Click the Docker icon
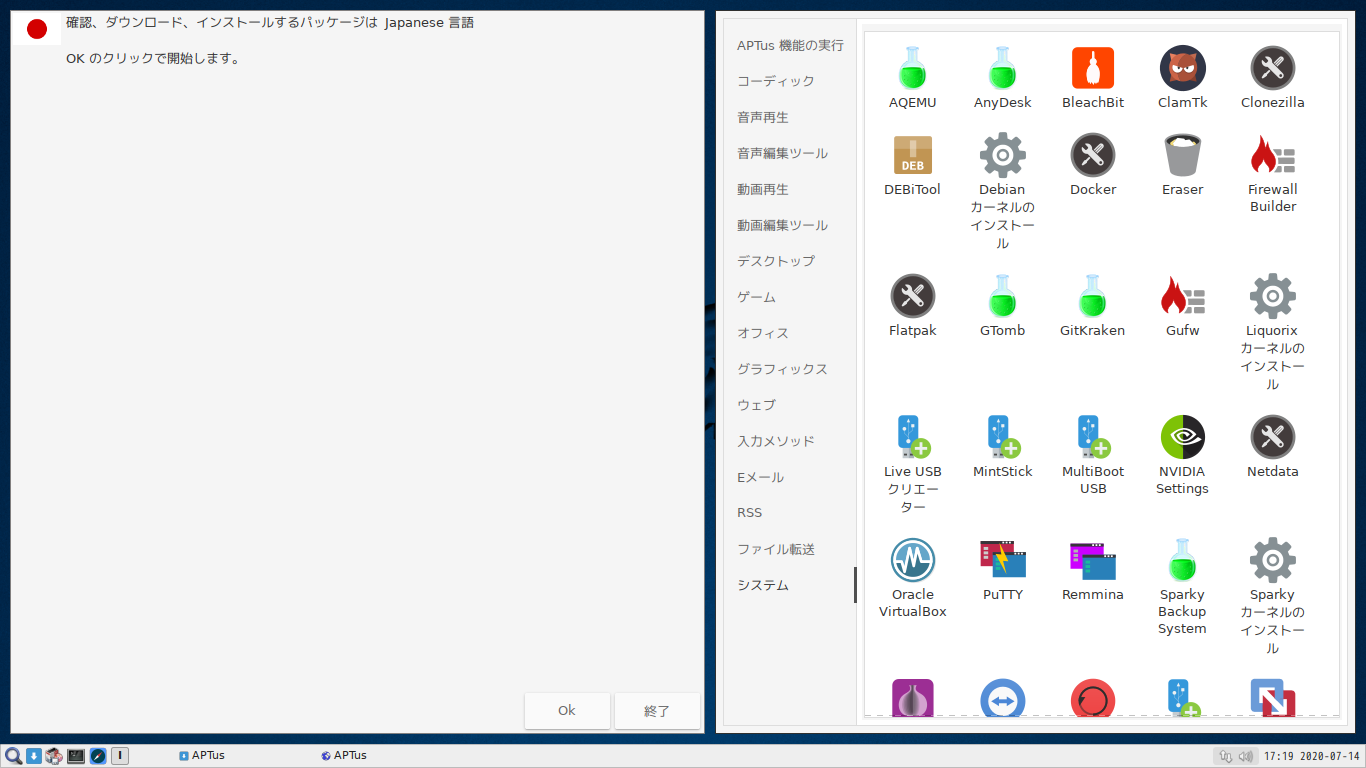This screenshot has width=1366, height=768. pos(1093,155)
